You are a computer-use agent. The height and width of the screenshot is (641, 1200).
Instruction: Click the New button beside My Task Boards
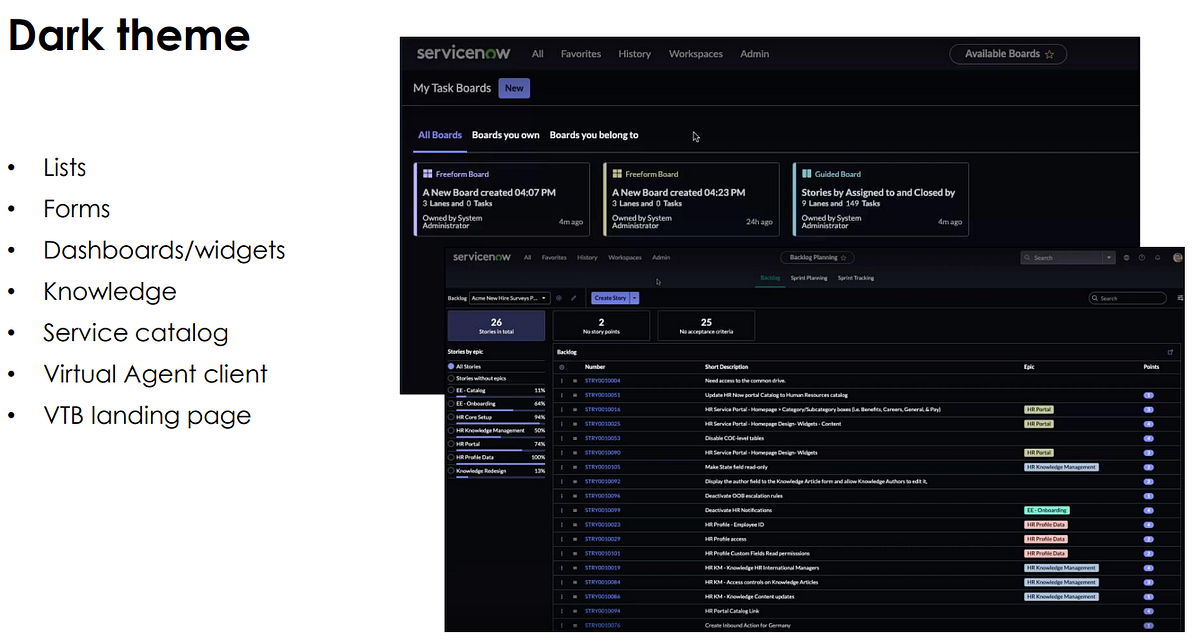pyautogui.click(x=514, y=88)
